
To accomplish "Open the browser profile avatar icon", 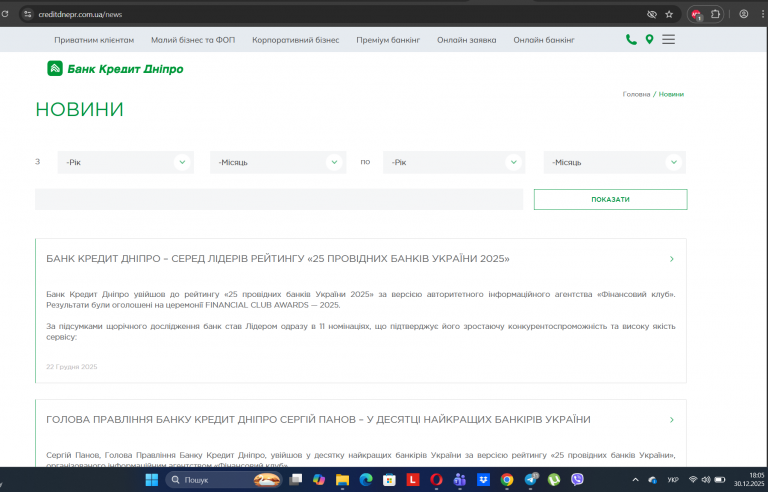I will [x=744, y=14].
